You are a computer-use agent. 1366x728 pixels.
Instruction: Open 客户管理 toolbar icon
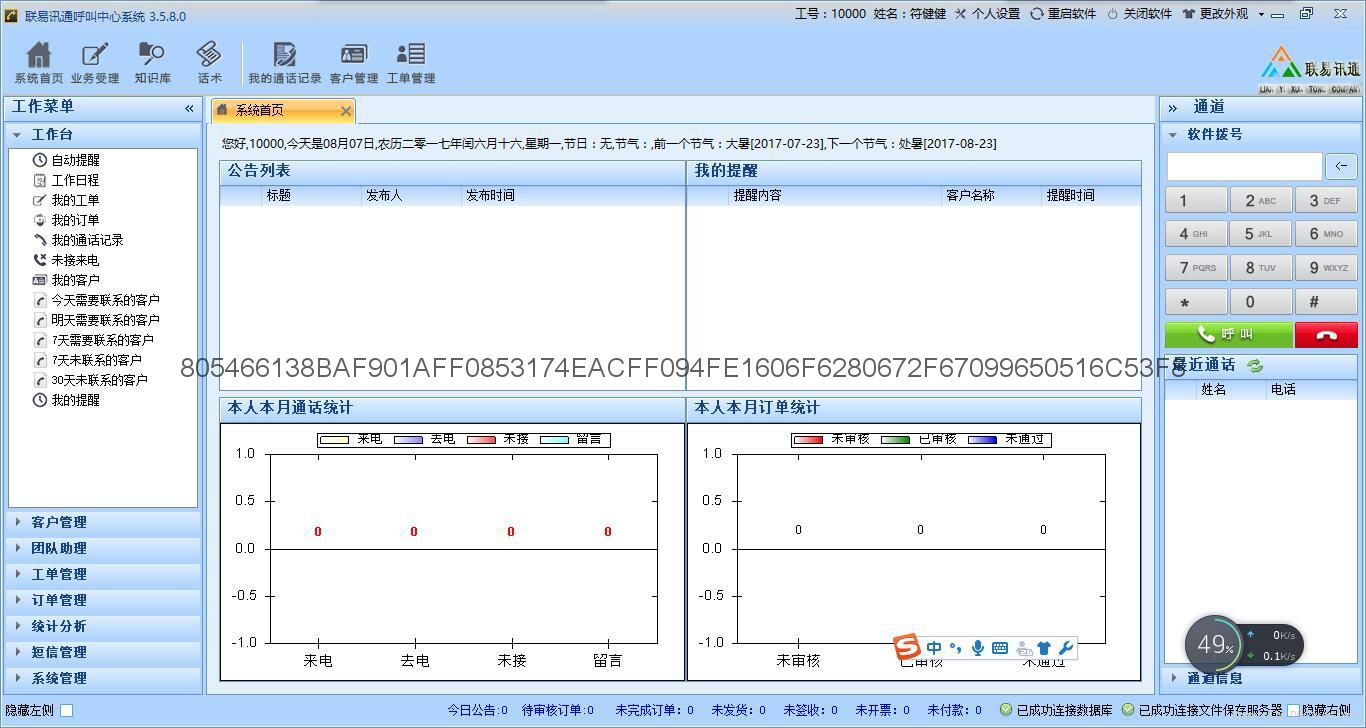click(x=354, y=62)
